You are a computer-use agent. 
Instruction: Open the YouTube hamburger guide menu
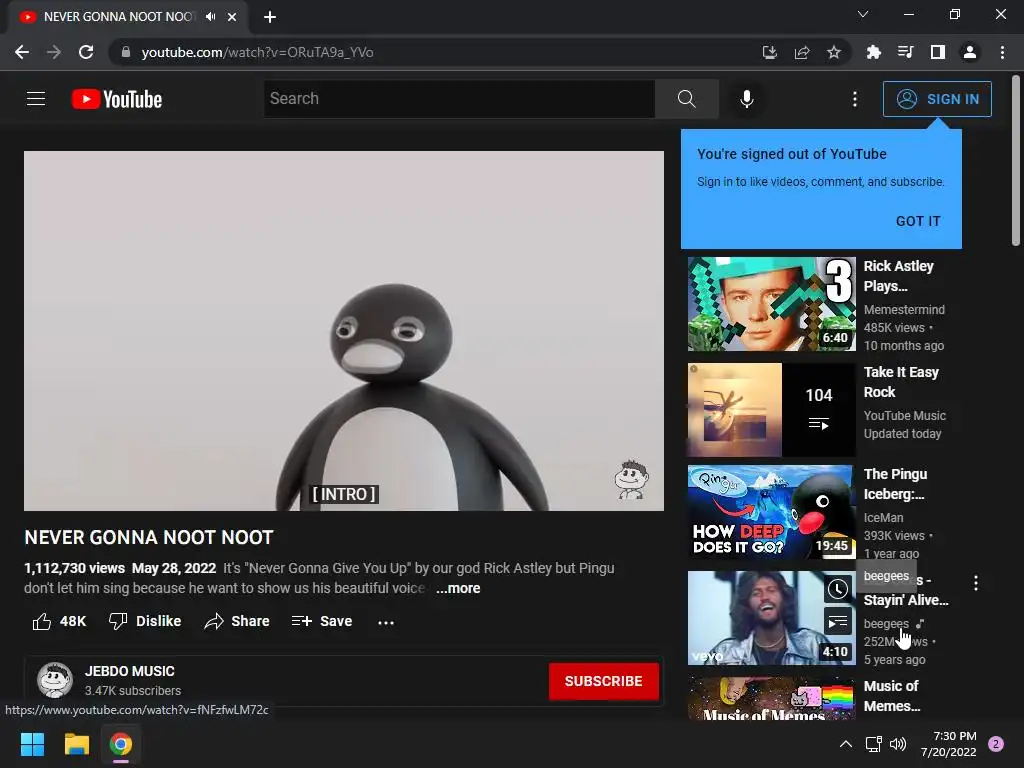point(36,99)
